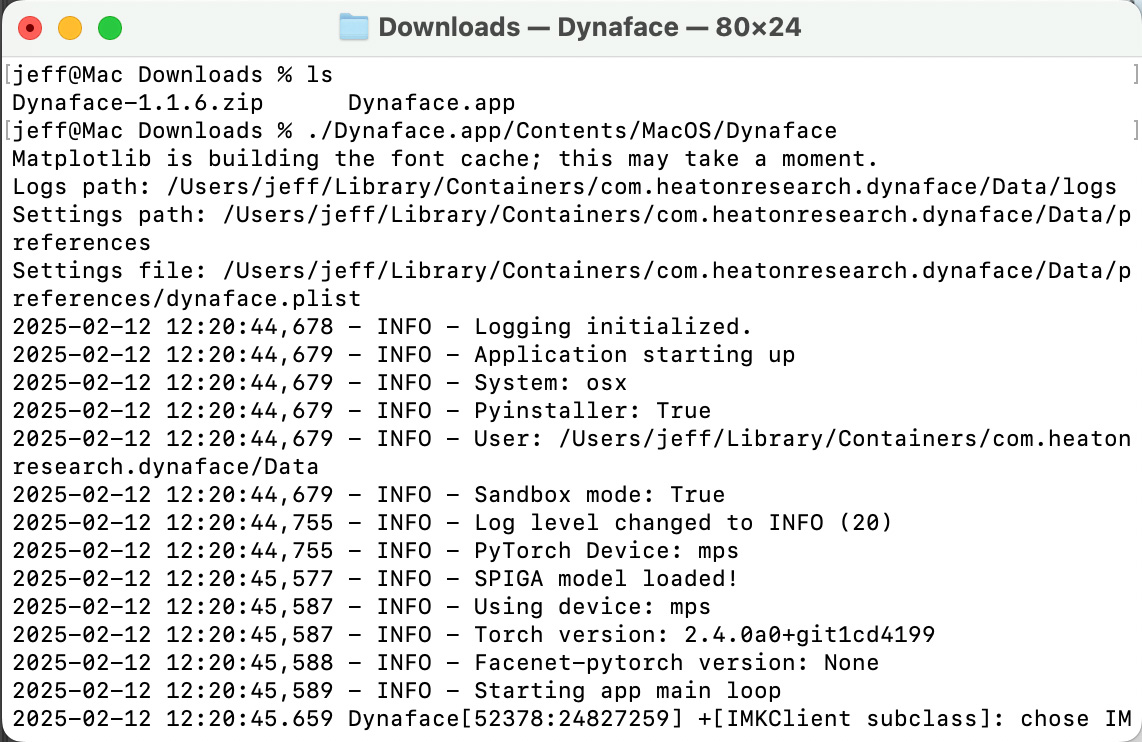This screenshot has width=1142, height=742.
Task: Zoom the window using the green button
Action: 109,28
